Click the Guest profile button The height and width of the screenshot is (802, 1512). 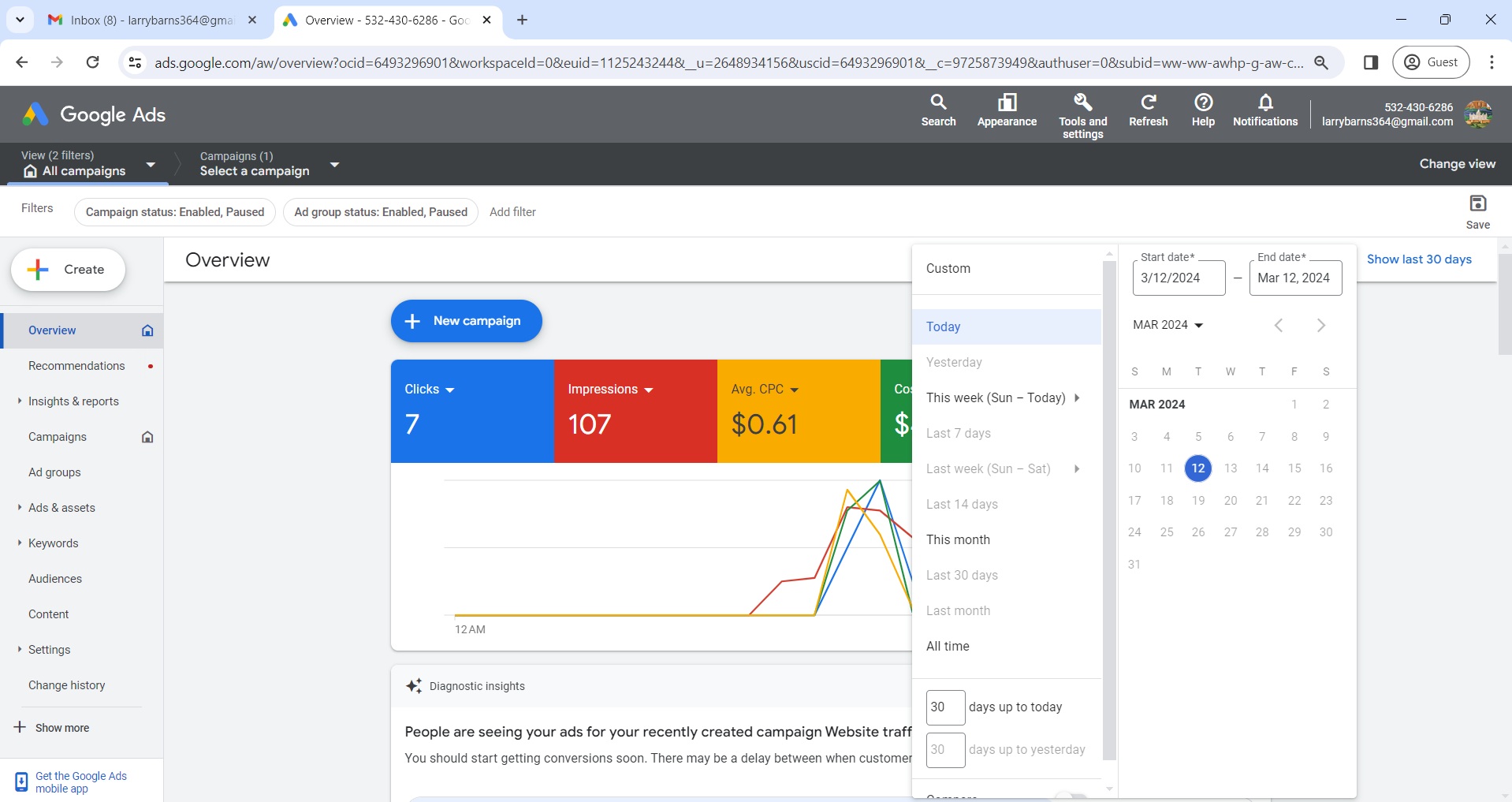[x=1431, y=62]
